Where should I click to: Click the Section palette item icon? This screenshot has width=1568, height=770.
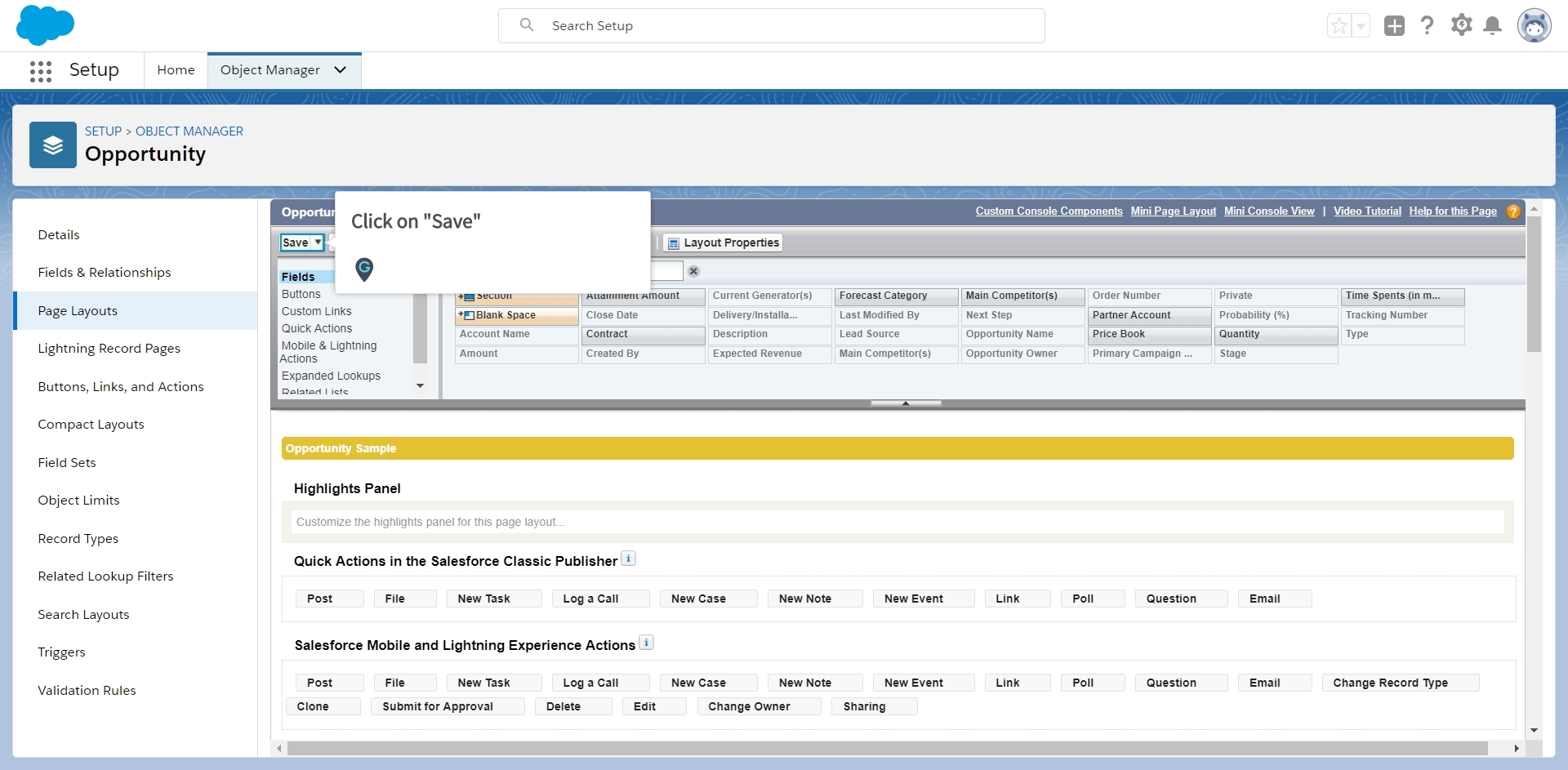tap(466, 297)
